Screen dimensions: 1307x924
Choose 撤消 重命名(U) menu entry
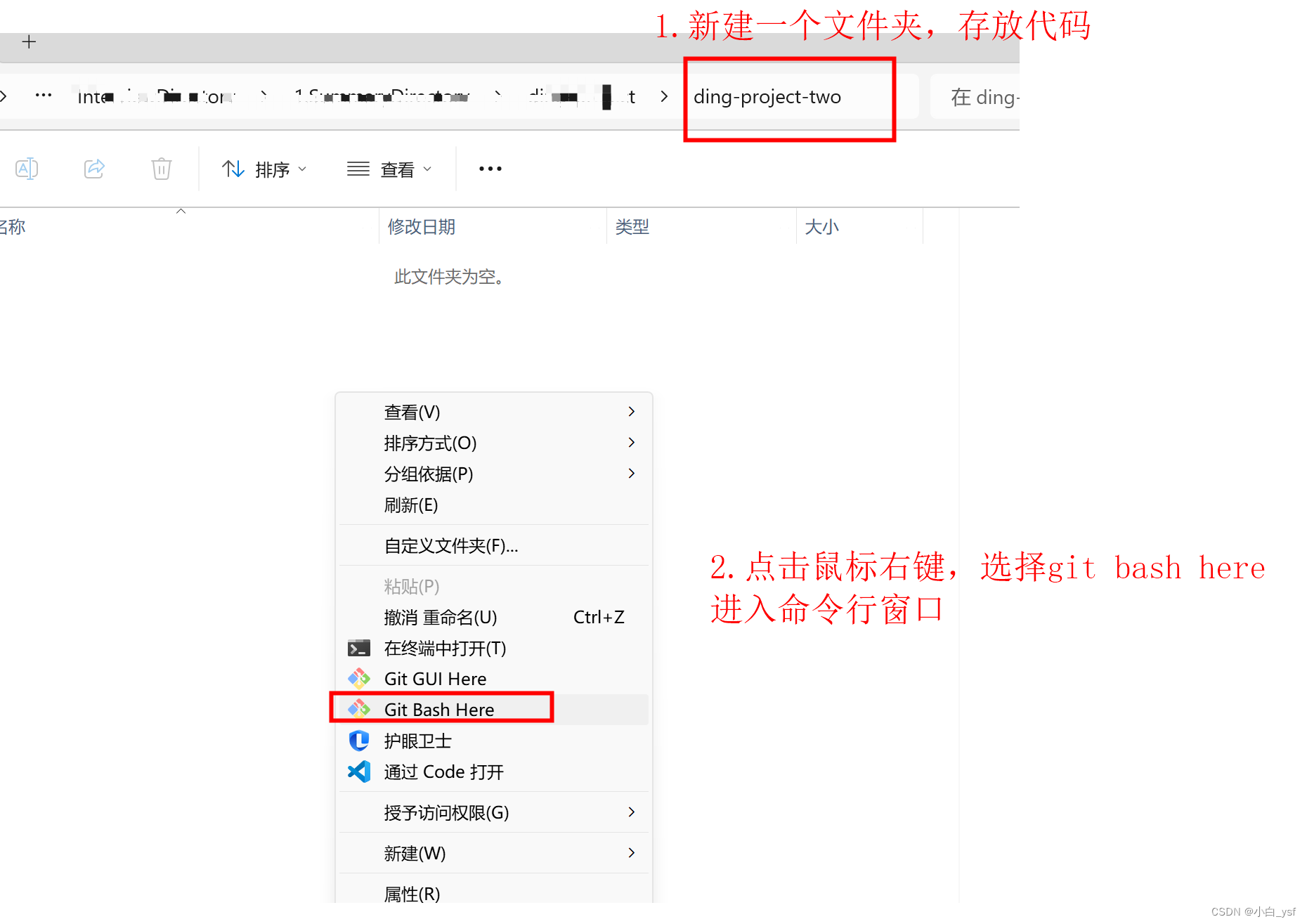pyautogui.click(x=493, y=617)
